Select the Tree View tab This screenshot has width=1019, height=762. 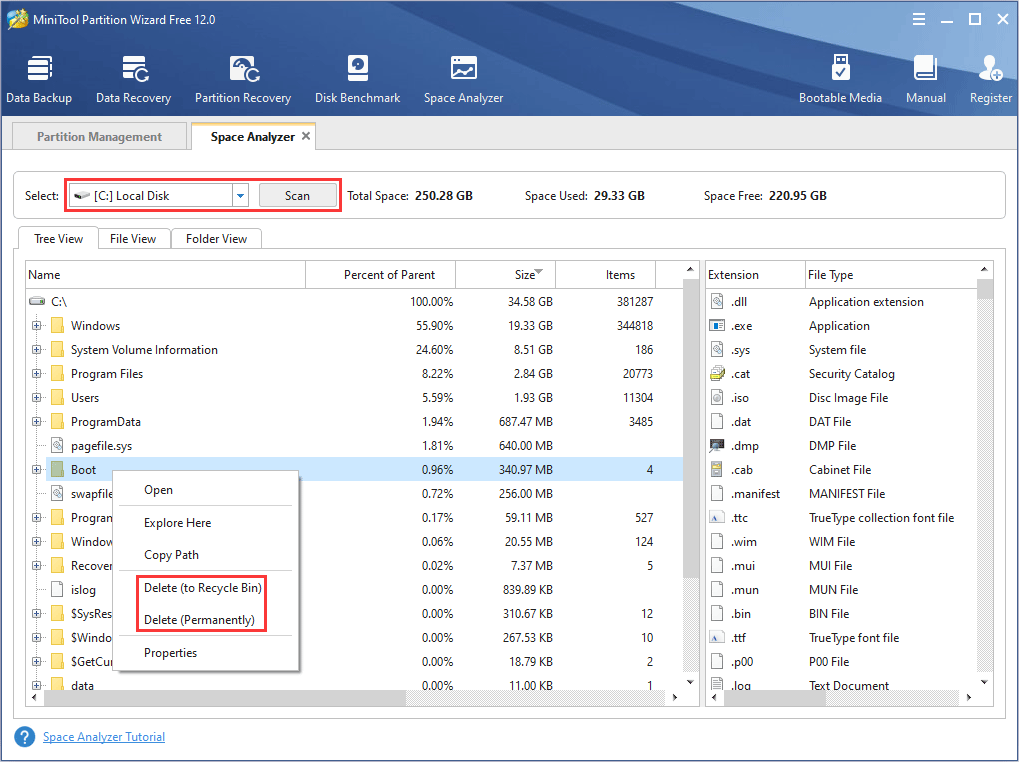coord(58,238)
